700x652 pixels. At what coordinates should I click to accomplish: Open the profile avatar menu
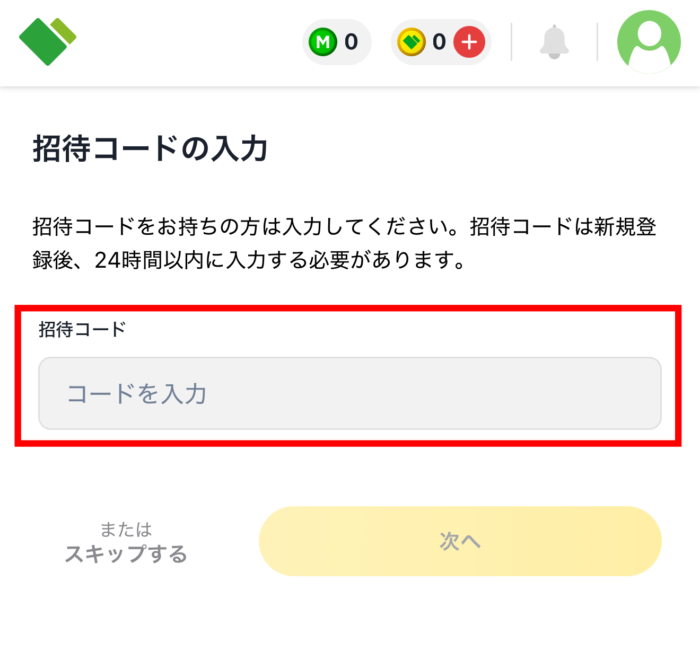pos(648,42)
